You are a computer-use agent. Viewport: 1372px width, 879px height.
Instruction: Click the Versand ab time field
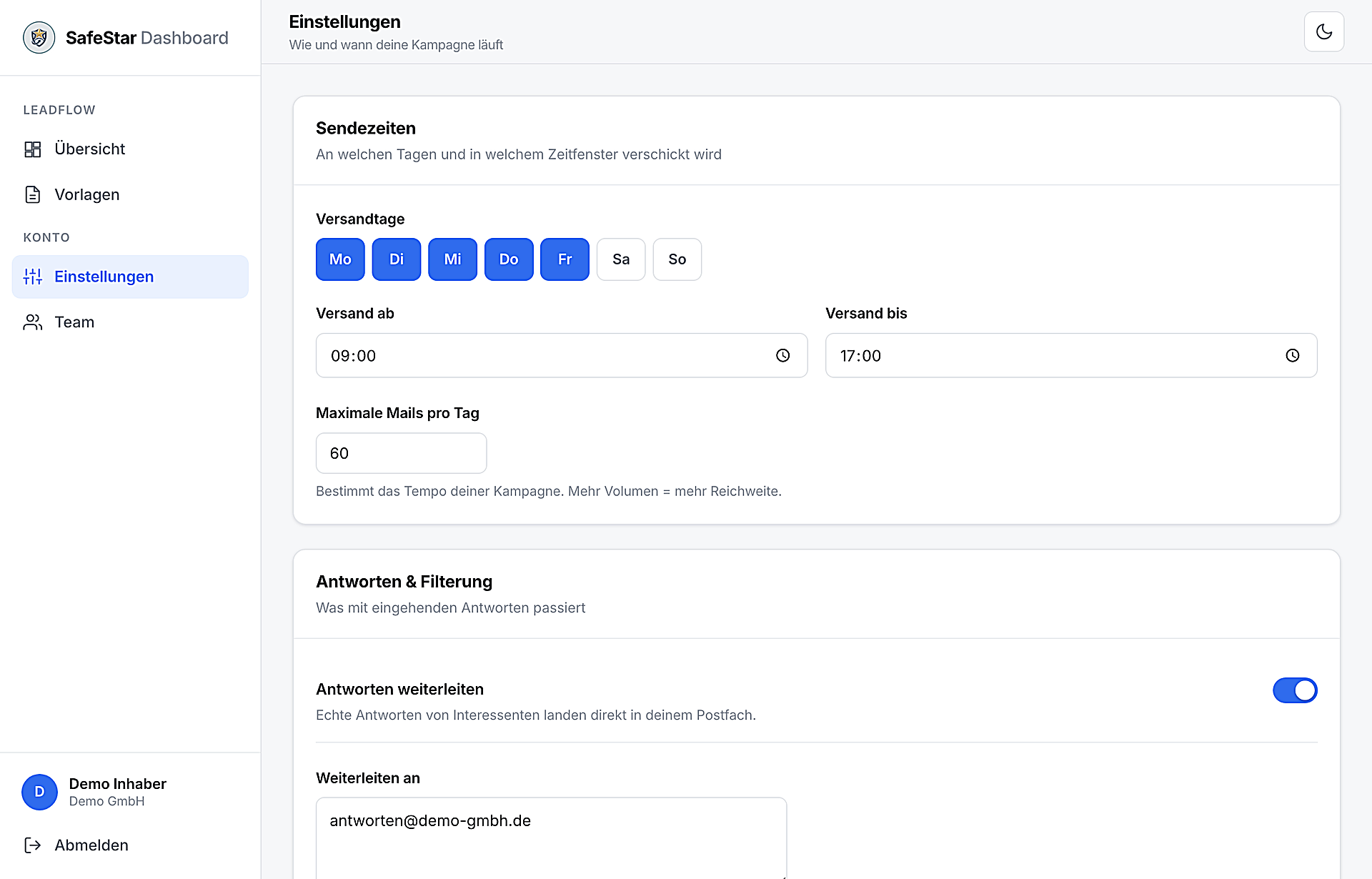(562, 356)
